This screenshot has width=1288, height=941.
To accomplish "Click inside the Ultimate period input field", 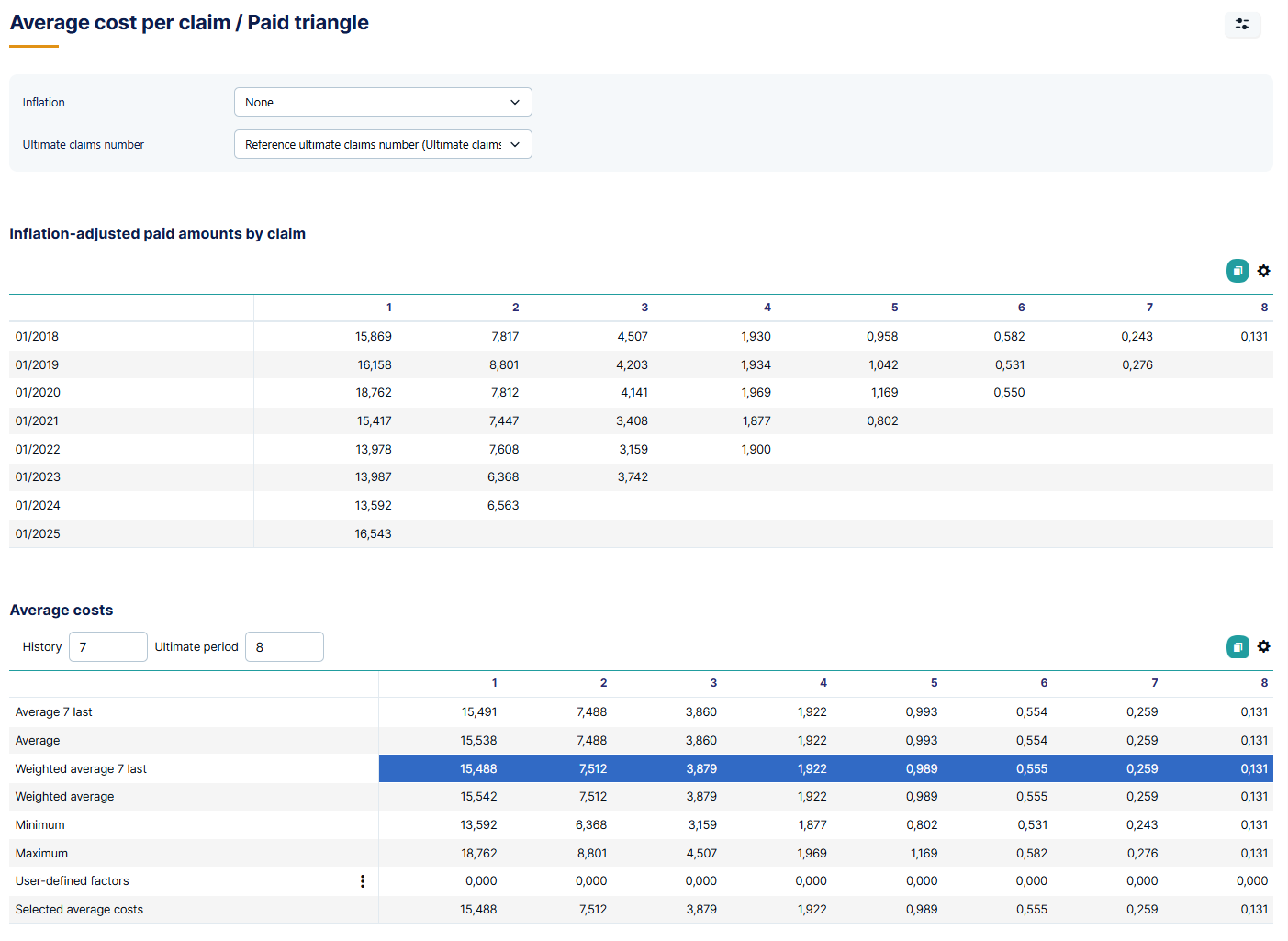I will point(284,646).
